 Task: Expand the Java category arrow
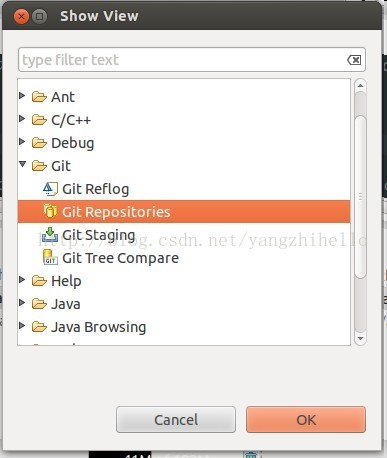22,303
